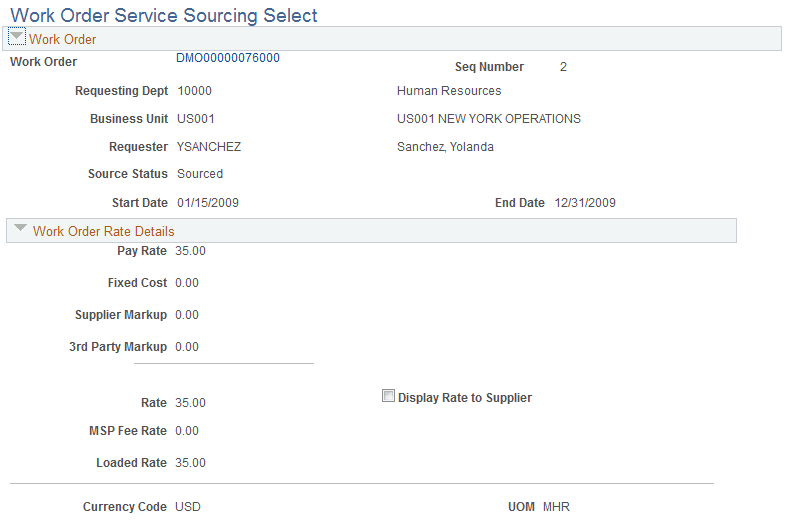This screenshot has height=527, width=787.
Task: Click Fixed Cost value 0.00
Action: [x=187, y=283]
